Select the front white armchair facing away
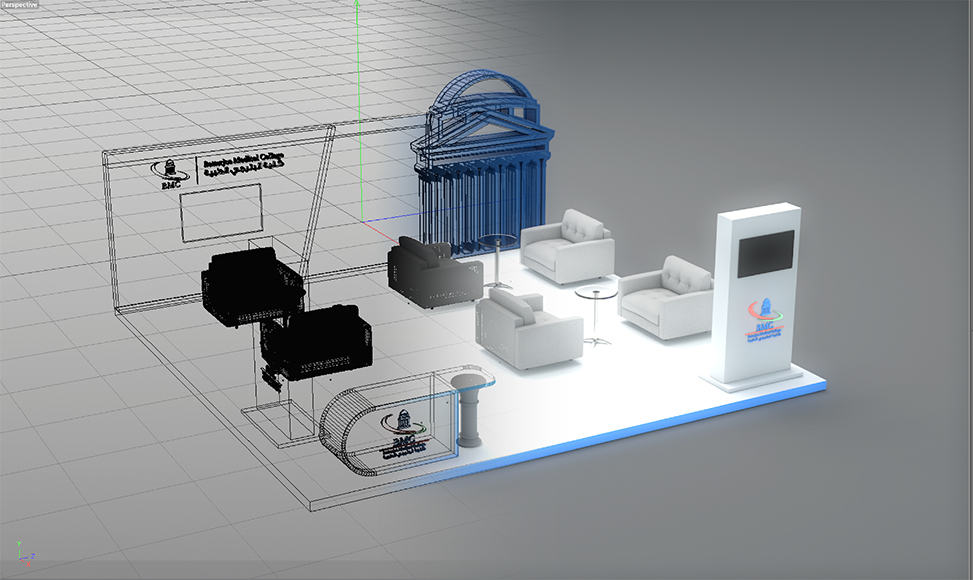 tap(528, 328)
